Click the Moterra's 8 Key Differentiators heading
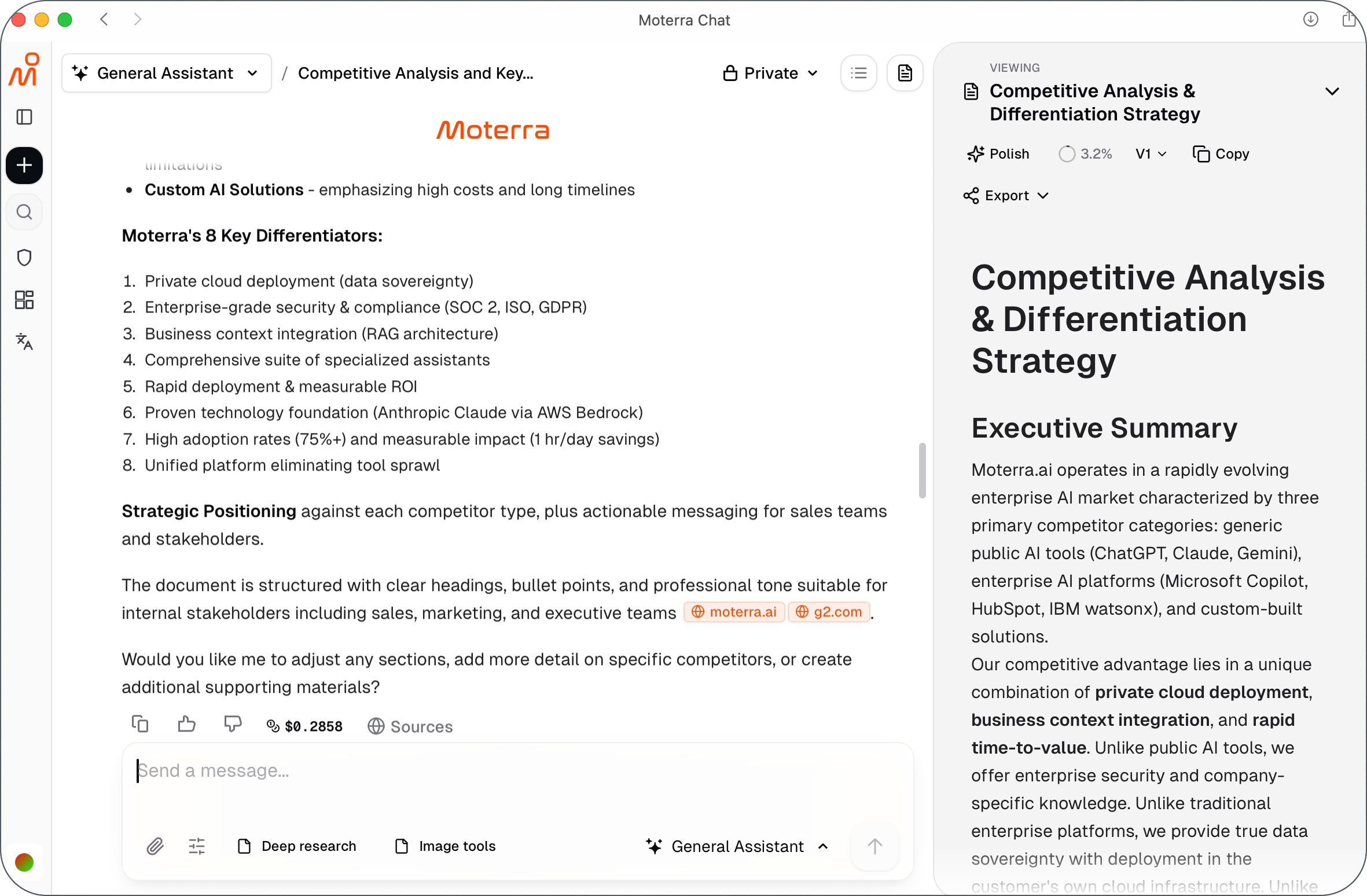This screenshot has height=896, width=1367. pos(252,236)
